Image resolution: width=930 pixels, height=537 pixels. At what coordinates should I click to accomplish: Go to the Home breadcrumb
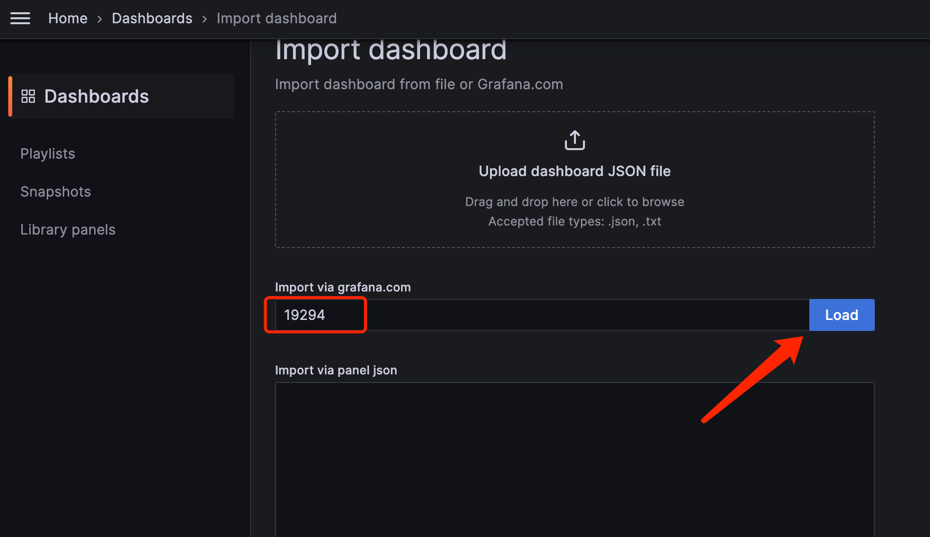point(68,18)
